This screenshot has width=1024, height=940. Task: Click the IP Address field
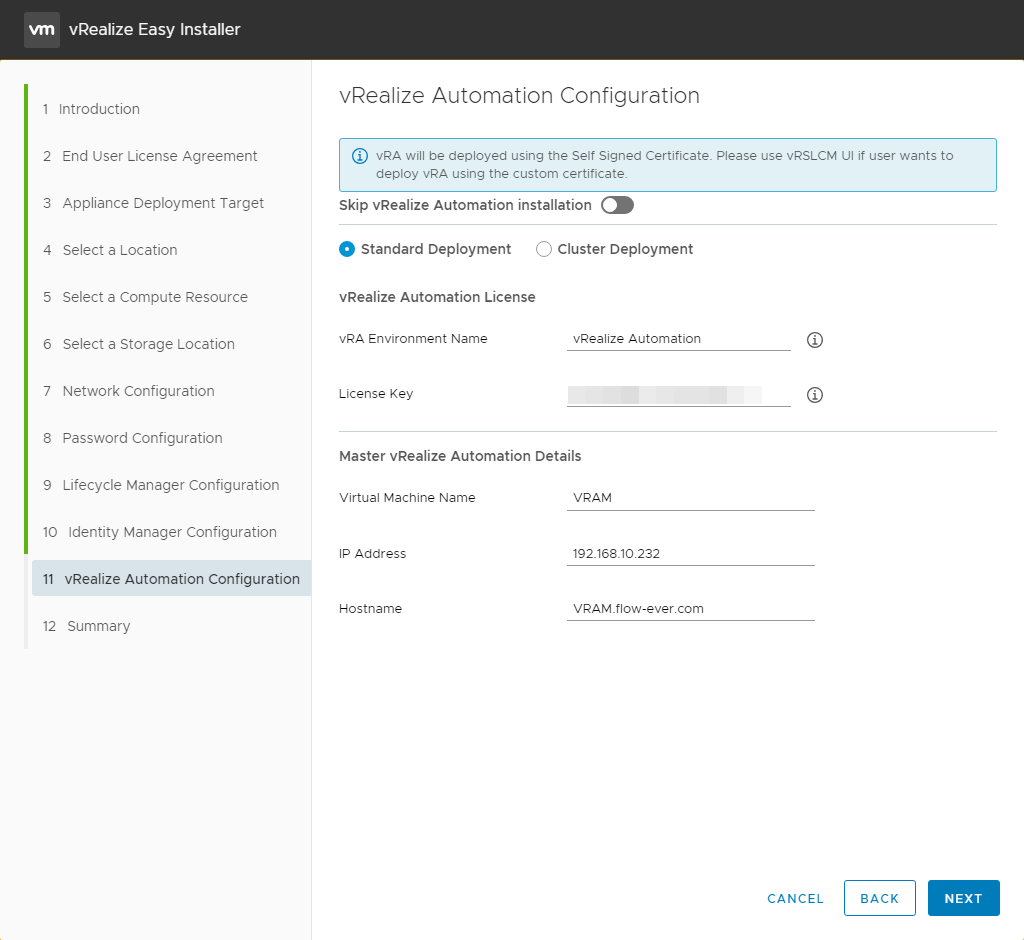(690, 553)
